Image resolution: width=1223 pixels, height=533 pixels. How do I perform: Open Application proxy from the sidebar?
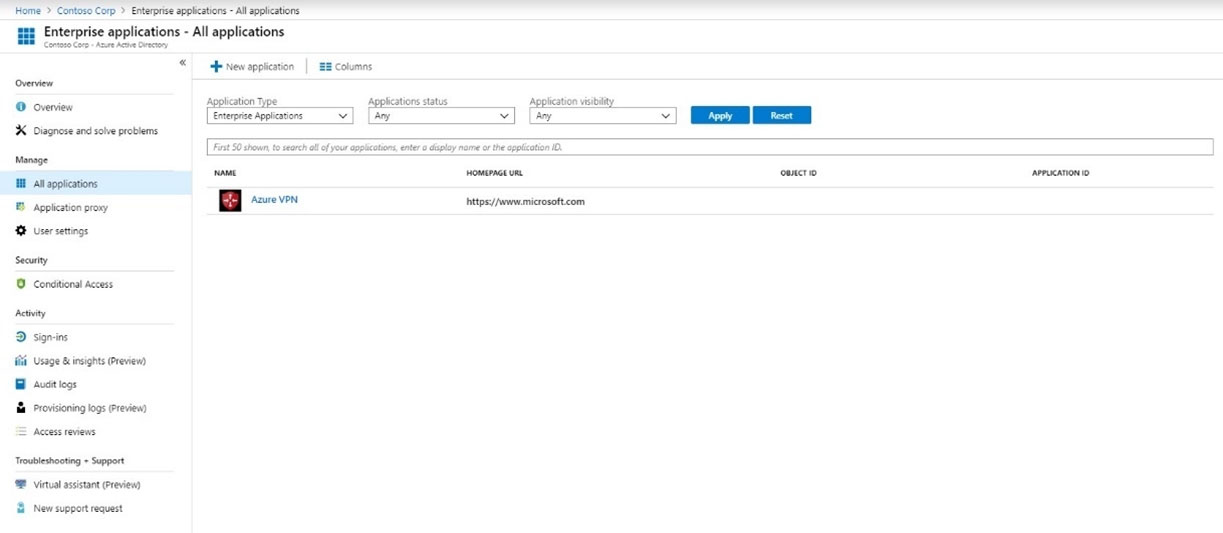(70, 208)
